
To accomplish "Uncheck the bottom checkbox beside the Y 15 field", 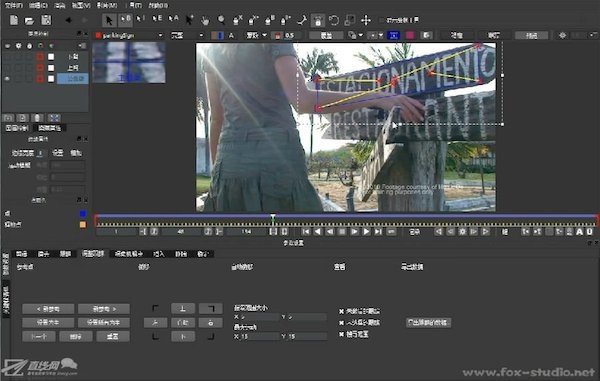I will [341, 334].
